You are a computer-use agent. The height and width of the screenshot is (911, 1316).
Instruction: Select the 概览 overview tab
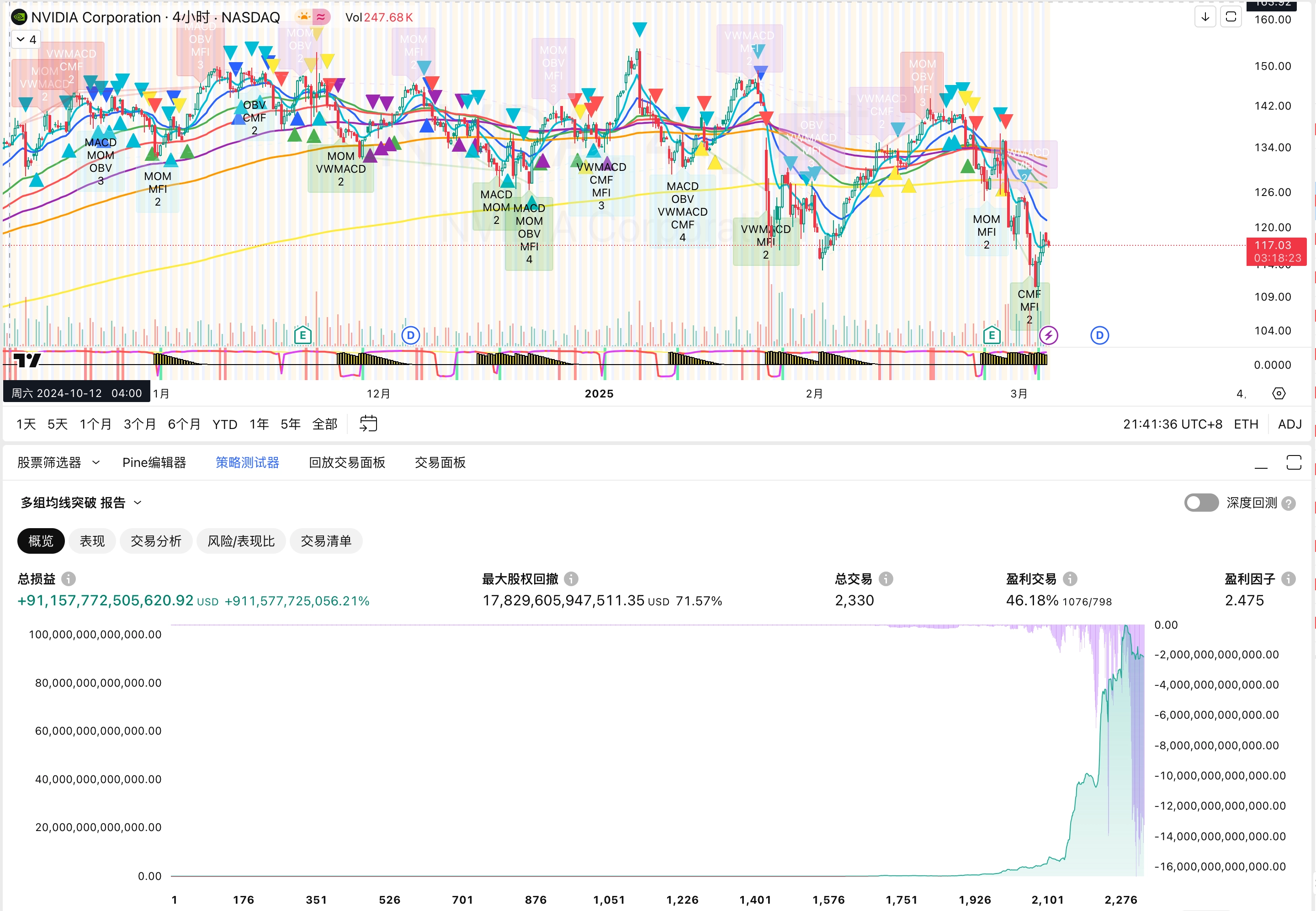[41, 541]
